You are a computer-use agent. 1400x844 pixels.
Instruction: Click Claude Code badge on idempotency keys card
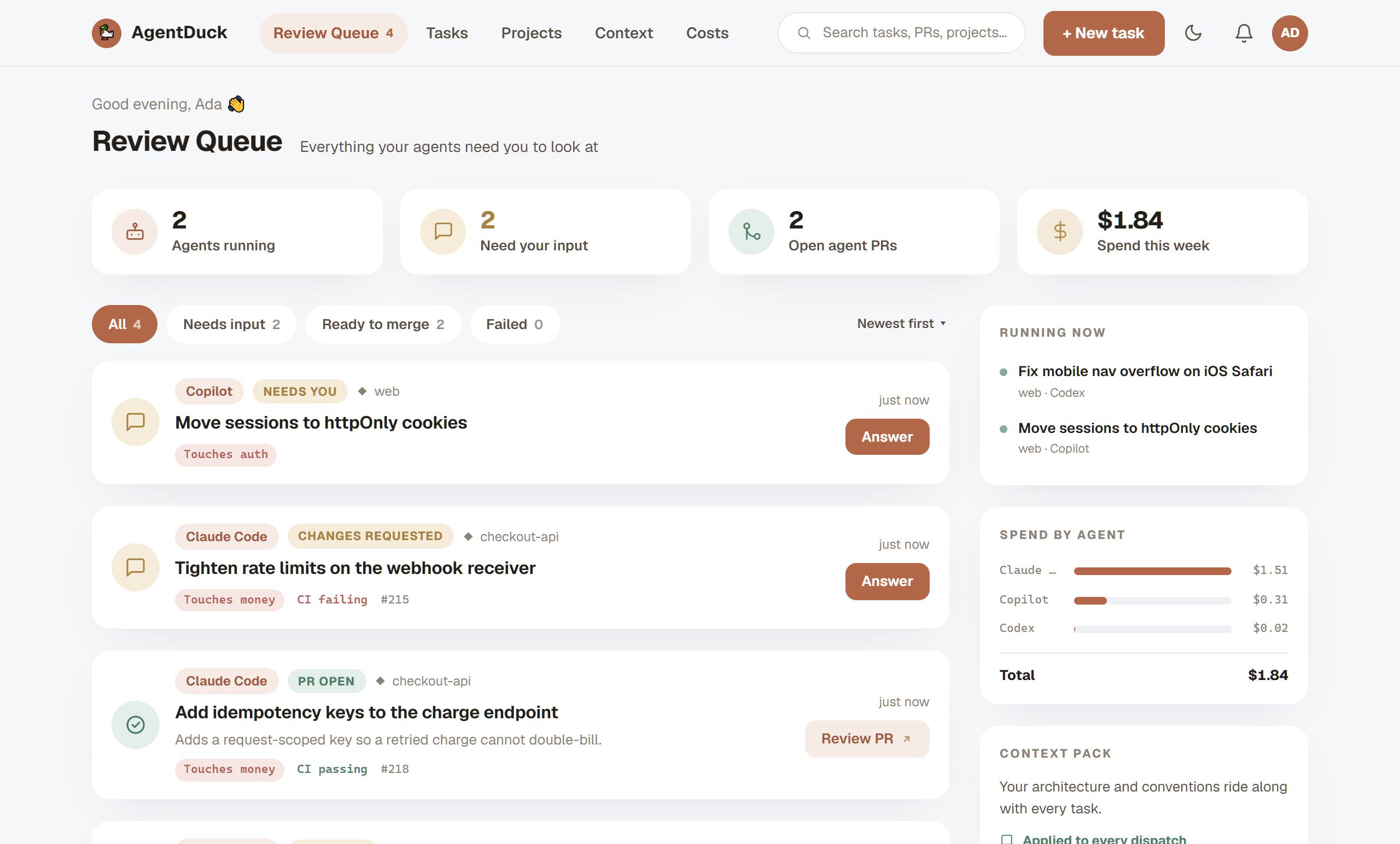(226, 681)
